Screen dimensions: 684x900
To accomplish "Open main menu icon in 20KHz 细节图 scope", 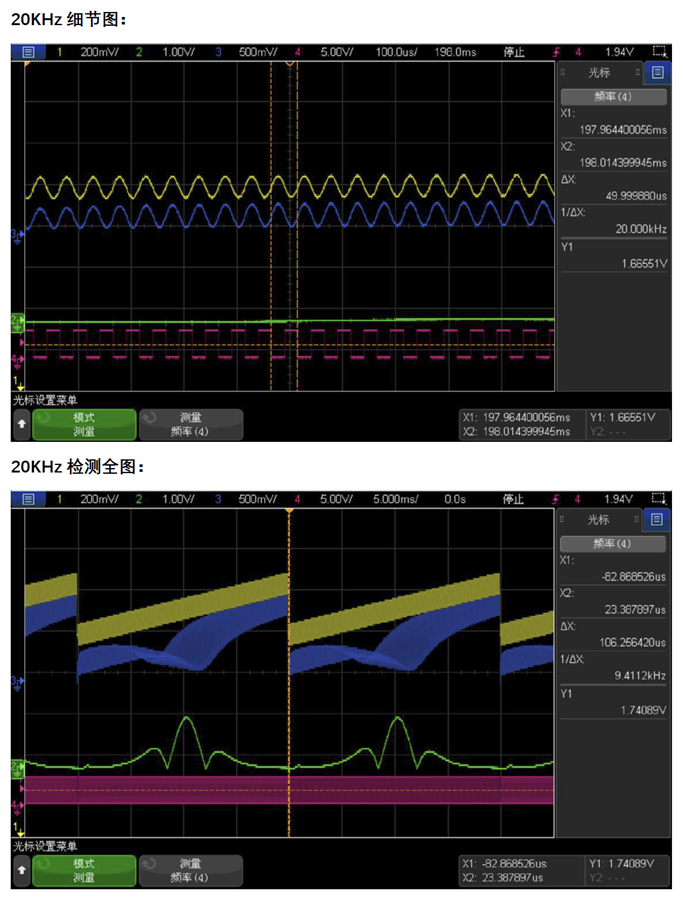I will tap(27, 51).
